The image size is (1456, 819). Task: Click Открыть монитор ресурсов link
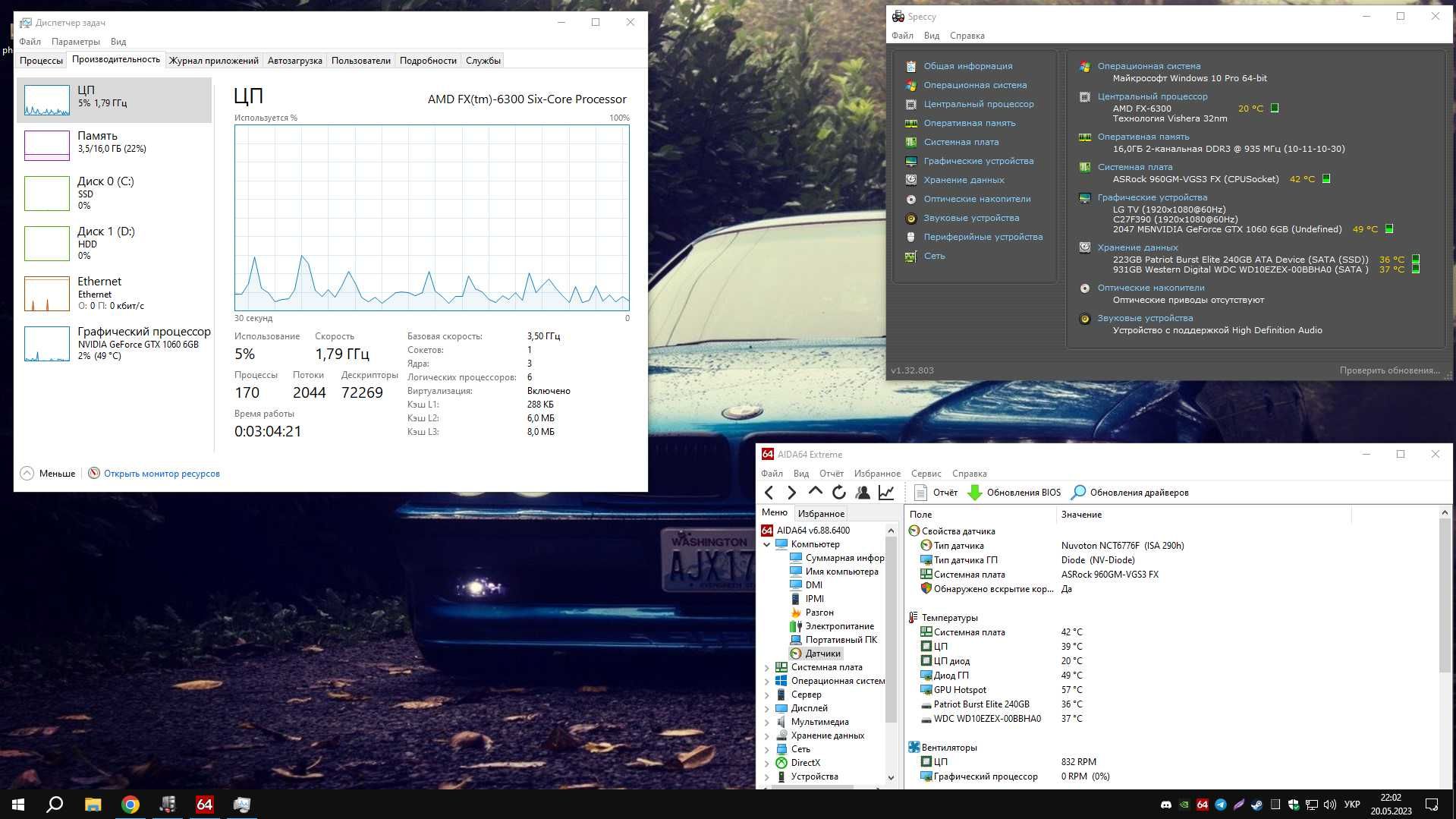pos(162,474)
